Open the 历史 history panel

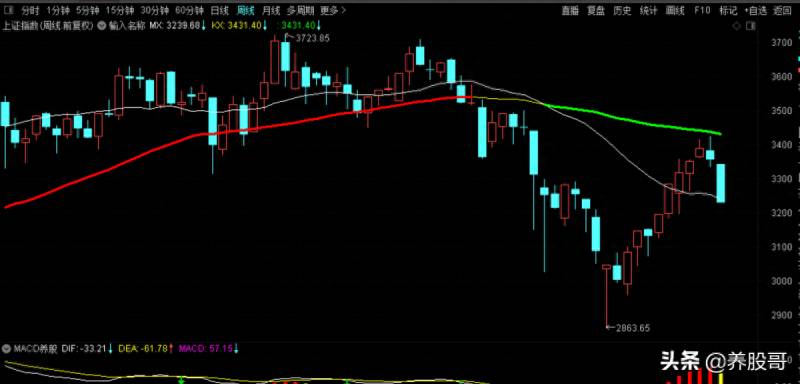point(622,10)
